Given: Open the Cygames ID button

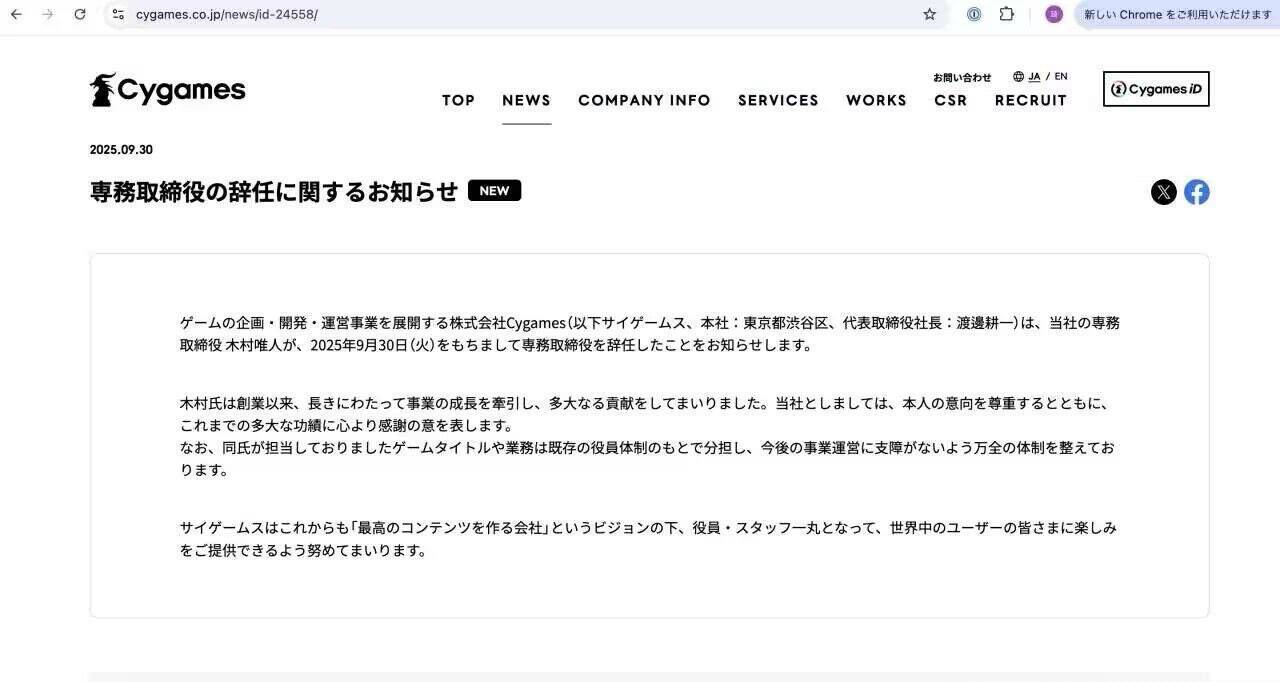Looking at the screenshot, I should point(1156,89).
